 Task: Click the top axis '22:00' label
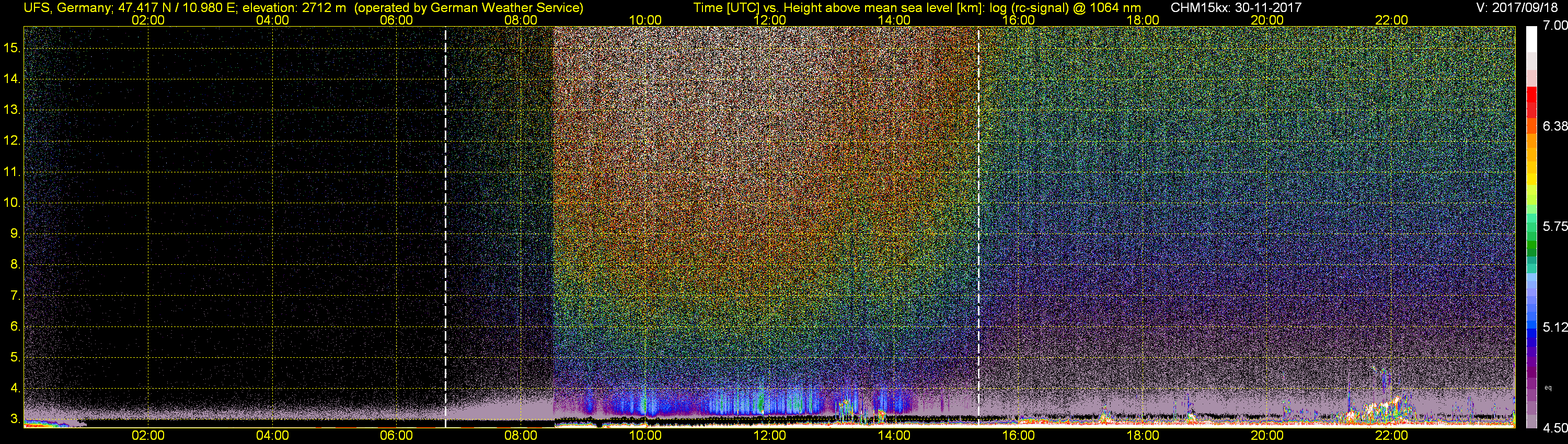[1391, 20]
